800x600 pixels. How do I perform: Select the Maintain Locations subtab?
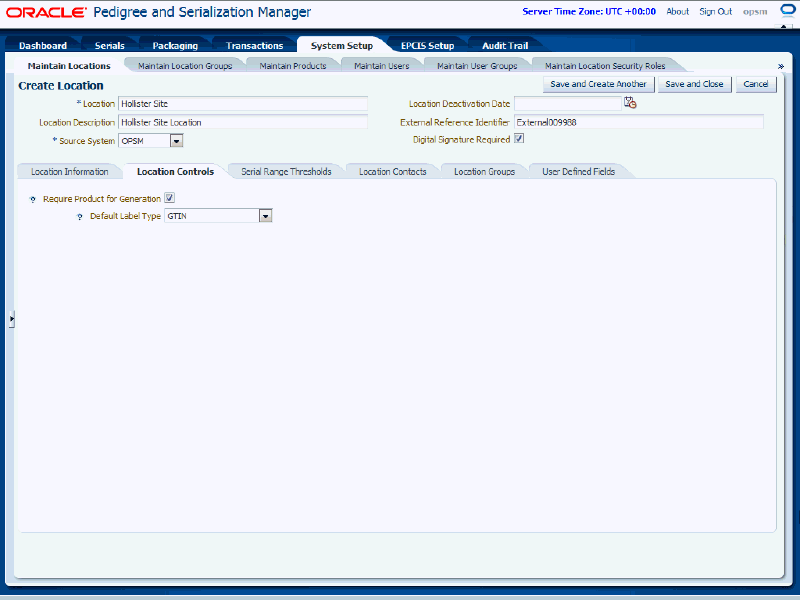(69, 66)
